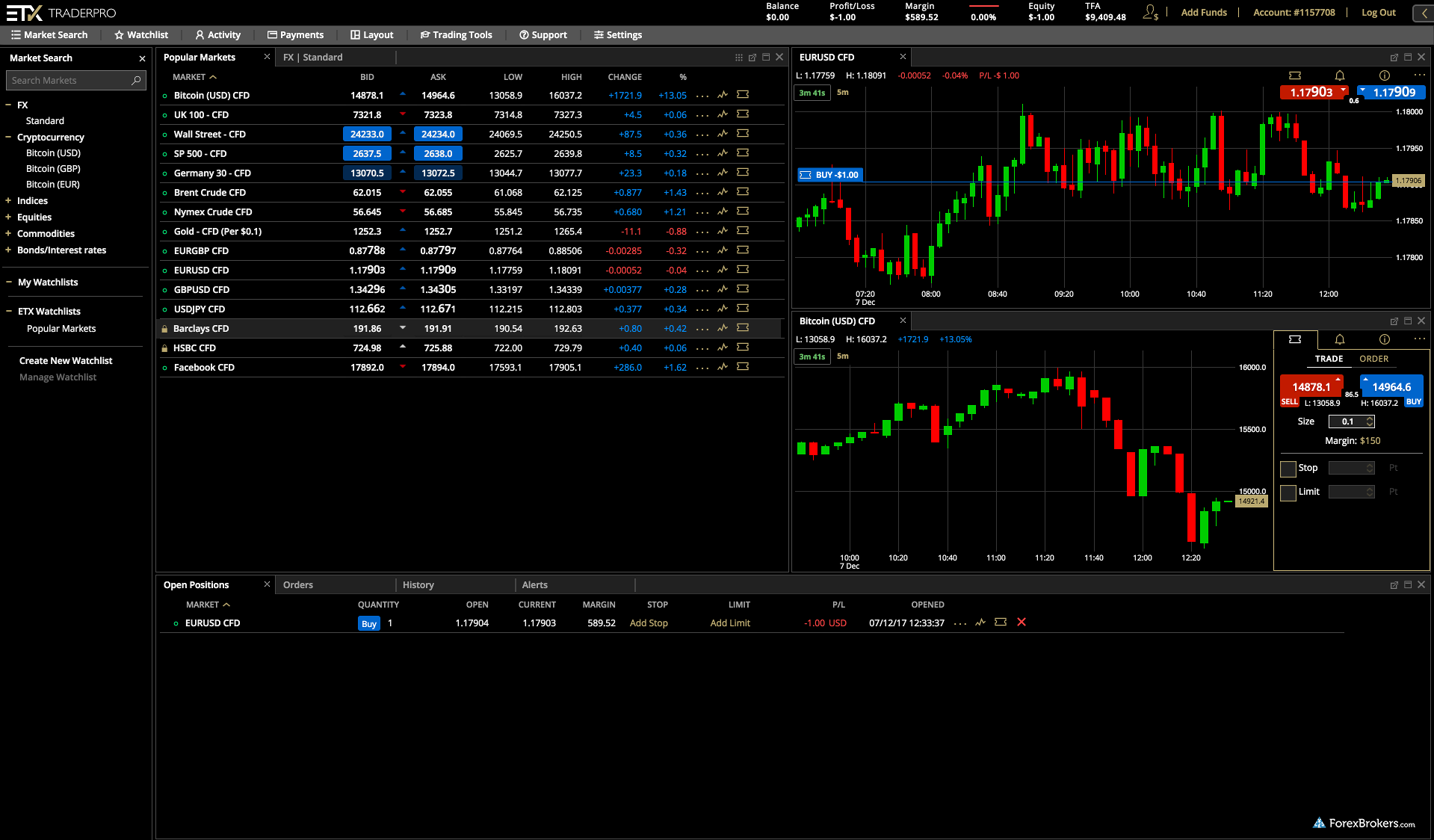This screenshot has height=840, width=1434.
Task: Collapse the ETX Watchlists section
Action: (9, 312)
